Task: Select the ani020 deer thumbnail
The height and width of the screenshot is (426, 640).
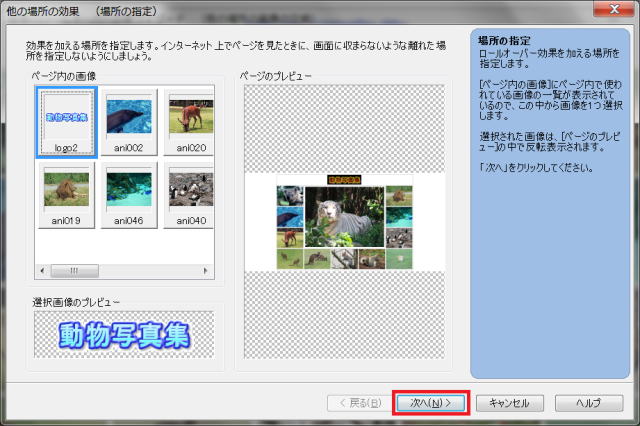Action: (x=189, y=122)
